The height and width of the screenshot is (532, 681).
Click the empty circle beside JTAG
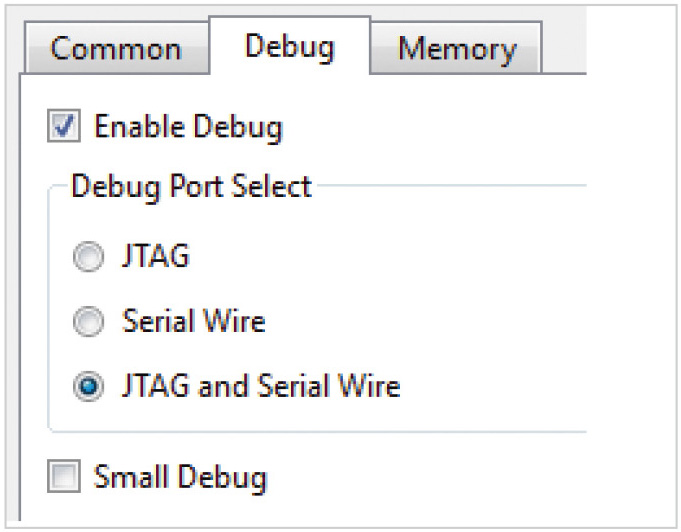point(89,258)
